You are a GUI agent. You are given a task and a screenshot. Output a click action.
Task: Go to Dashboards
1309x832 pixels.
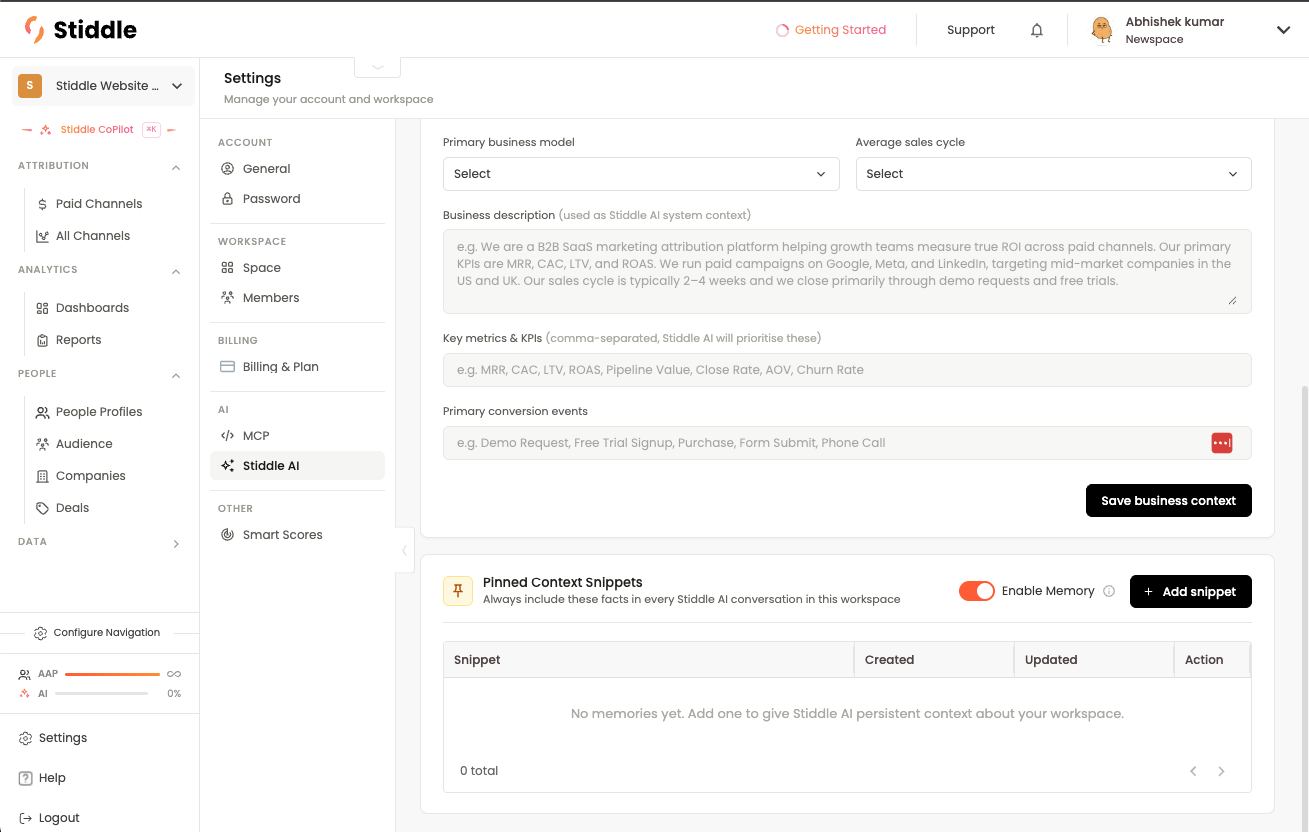click(x=92, y=308)
